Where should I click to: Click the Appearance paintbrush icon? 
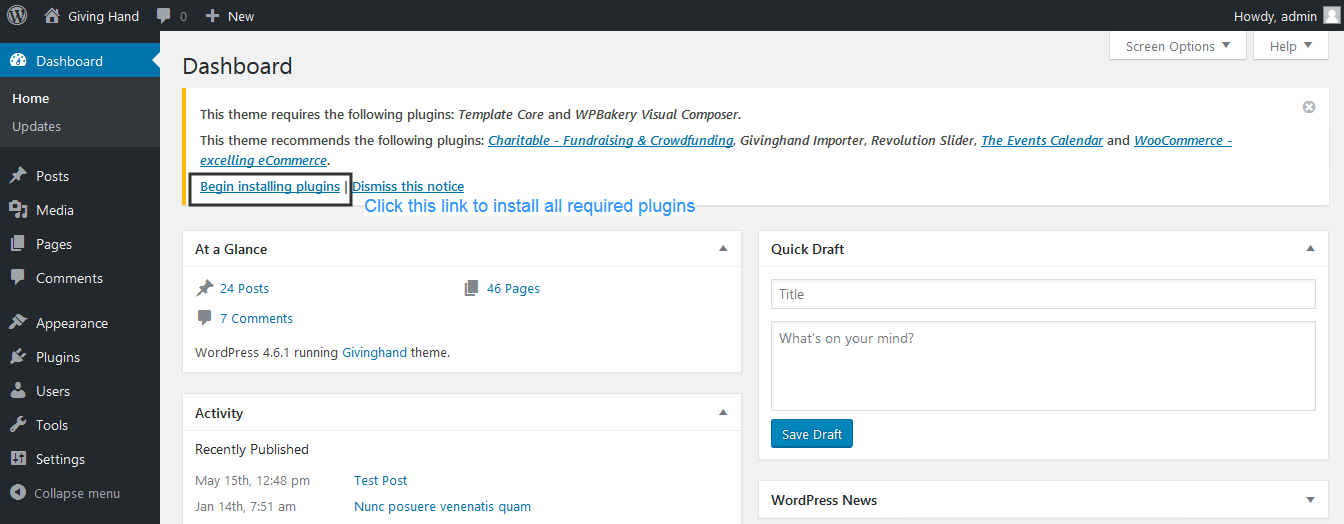tap(18, 323)
